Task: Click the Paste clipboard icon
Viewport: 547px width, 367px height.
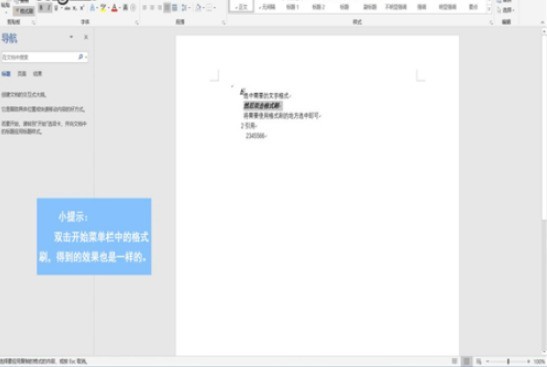Action: coord(6,5)
